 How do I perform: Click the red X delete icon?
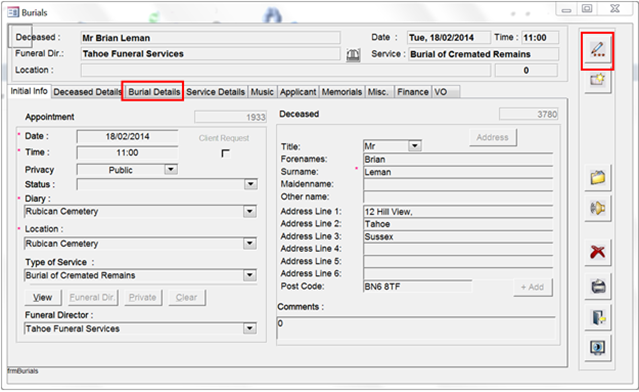pos(597,252)
